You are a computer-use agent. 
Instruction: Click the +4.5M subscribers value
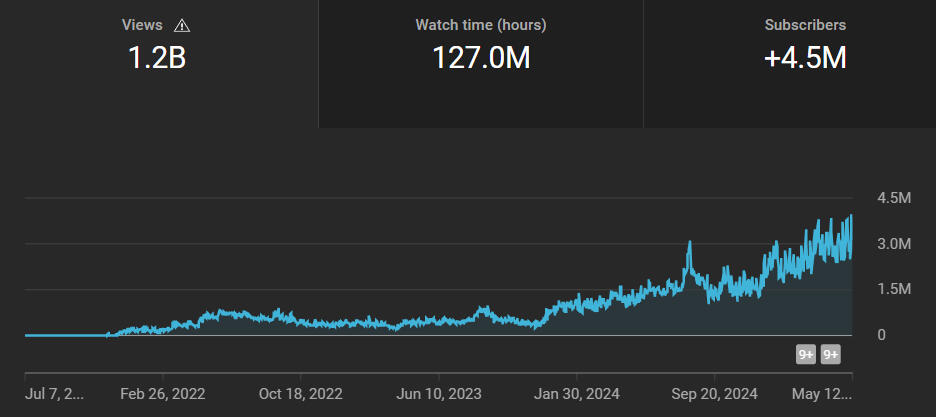(805, 59)
